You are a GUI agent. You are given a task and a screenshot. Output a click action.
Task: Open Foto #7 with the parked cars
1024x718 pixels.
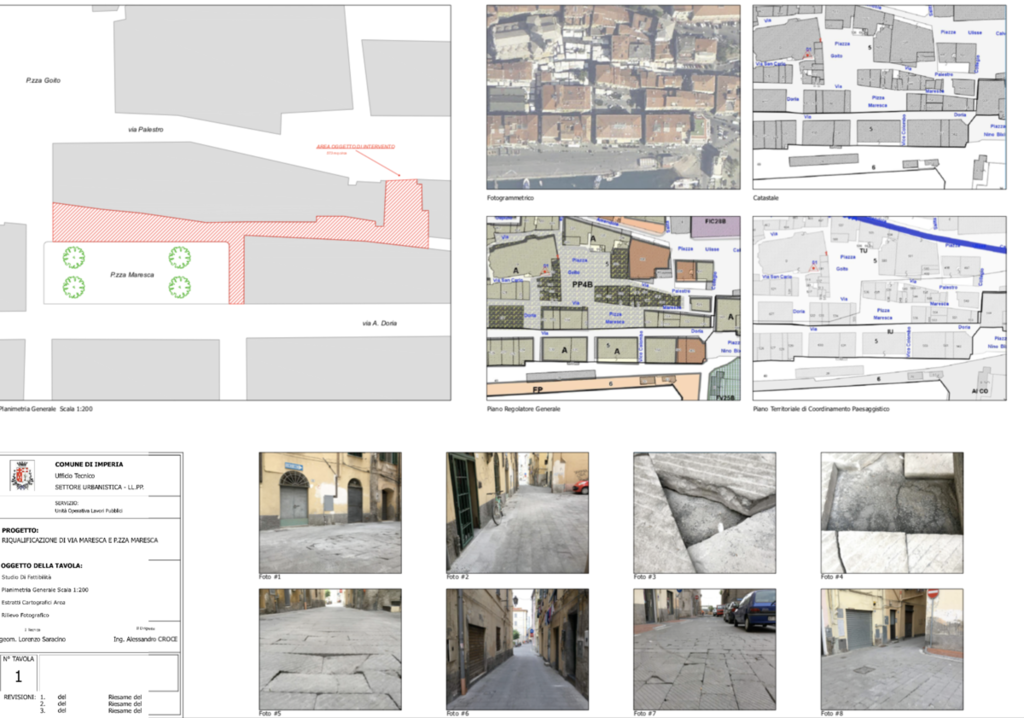pyautogui.click(x=704, y=648)
